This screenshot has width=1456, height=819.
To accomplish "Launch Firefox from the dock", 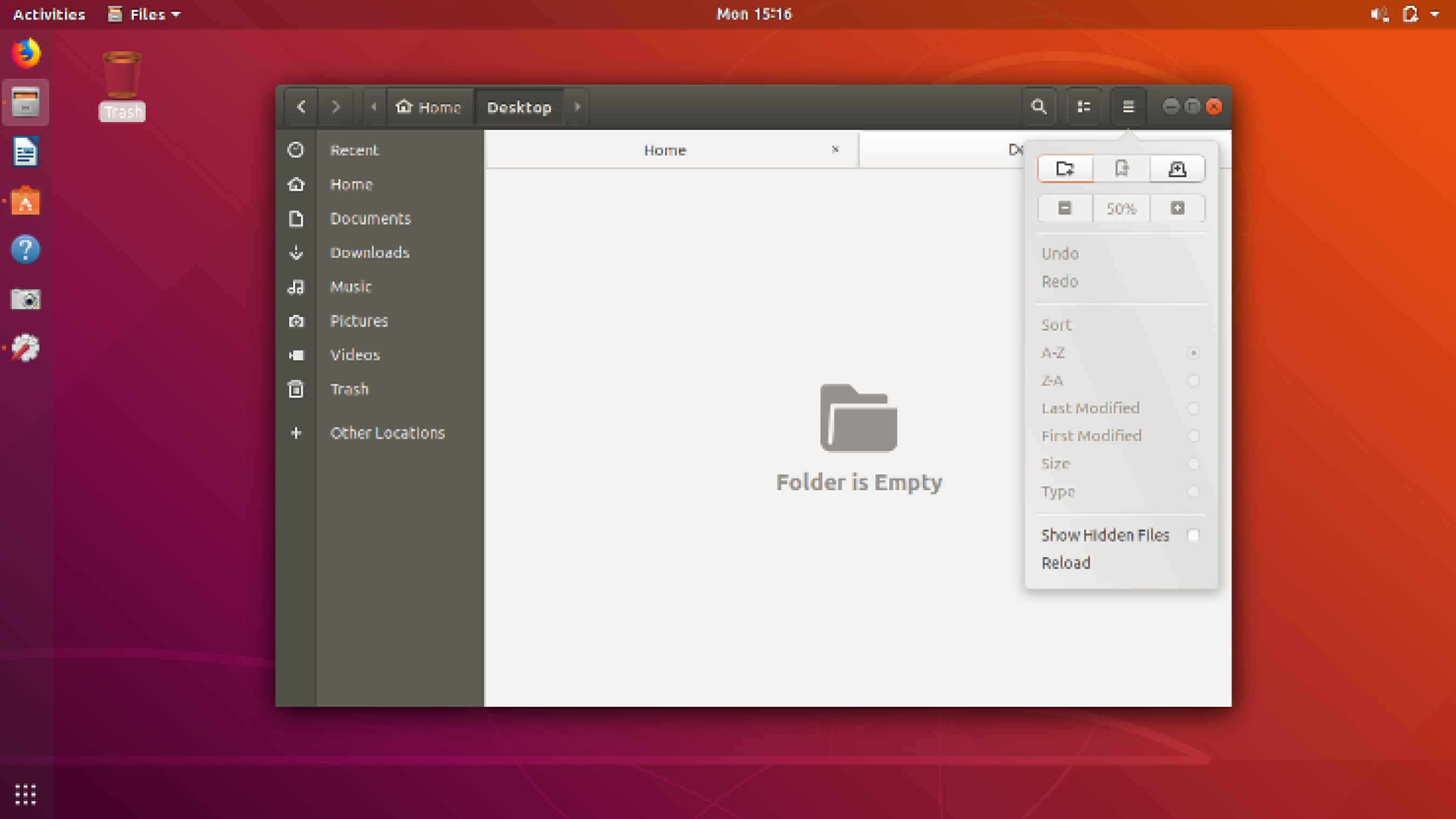I will click(26, 53).
